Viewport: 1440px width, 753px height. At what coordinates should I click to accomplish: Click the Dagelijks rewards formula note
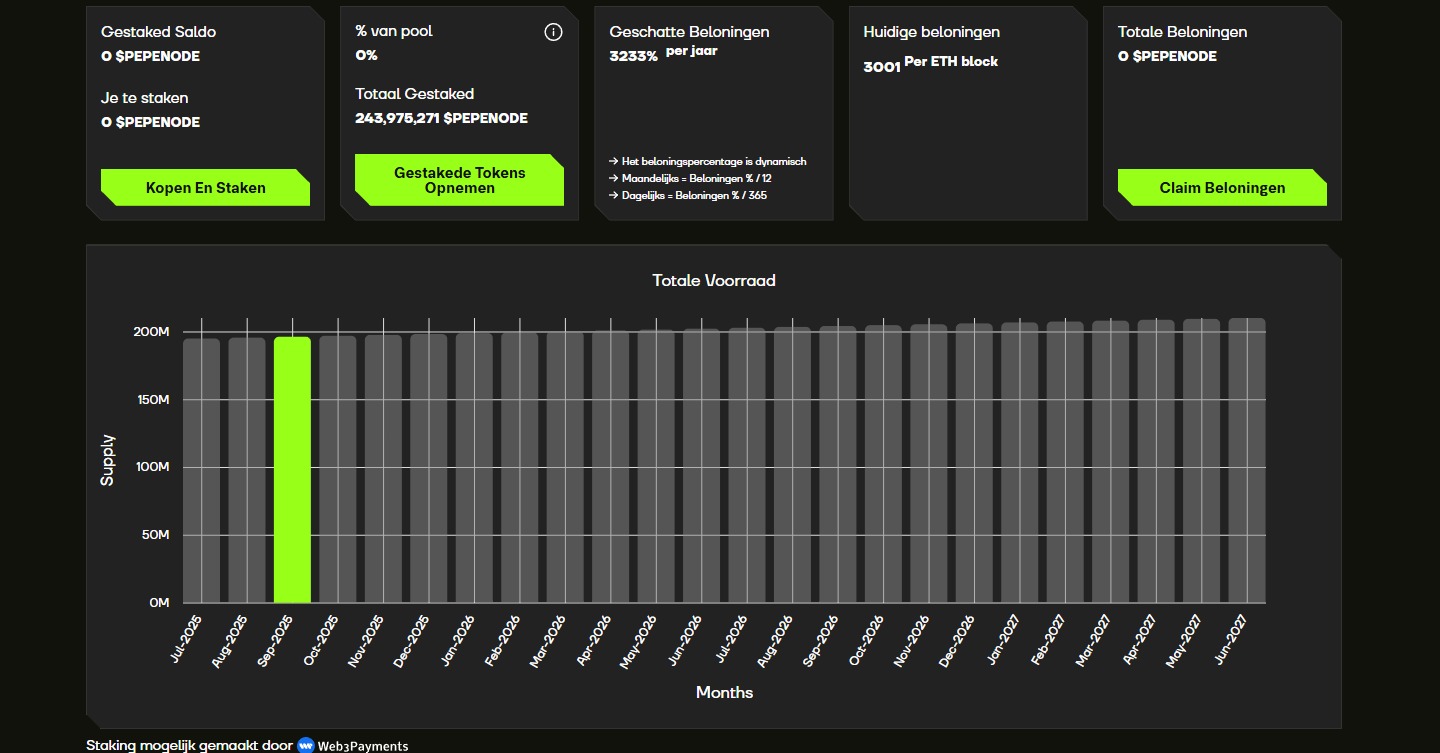coord(688,195)
